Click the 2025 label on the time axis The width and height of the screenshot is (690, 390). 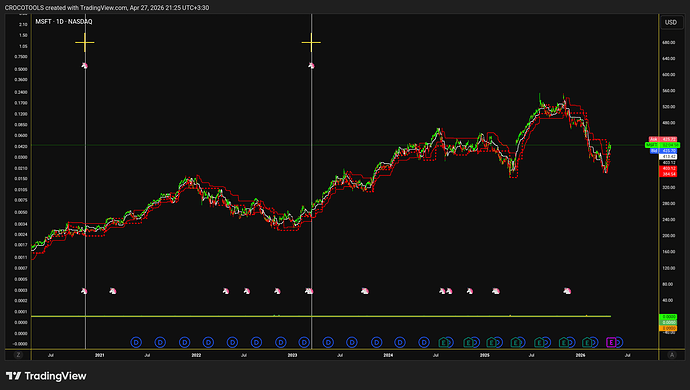click(x=484, y=355)
